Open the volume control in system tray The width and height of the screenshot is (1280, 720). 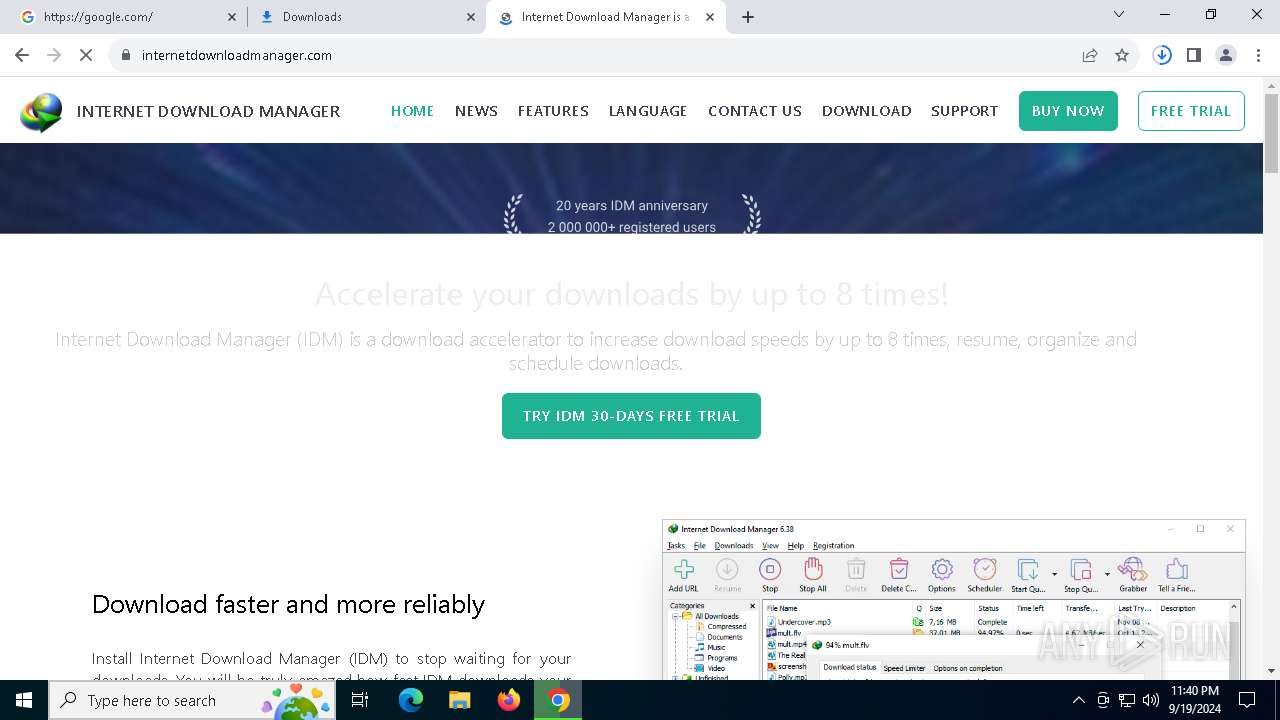[x=1151, y=700]
